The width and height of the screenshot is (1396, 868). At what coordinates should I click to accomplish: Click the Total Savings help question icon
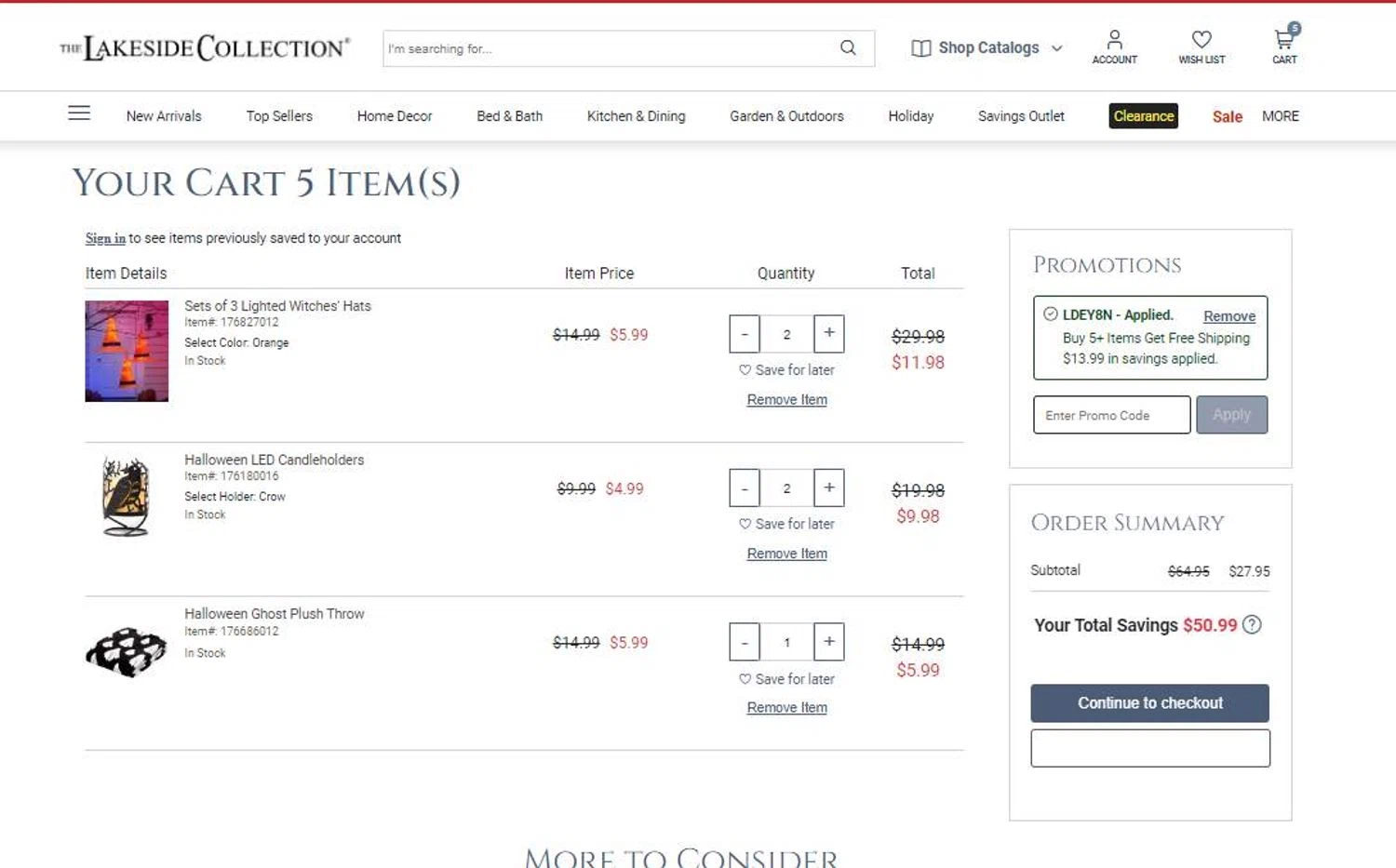[x=1252, y=625]
